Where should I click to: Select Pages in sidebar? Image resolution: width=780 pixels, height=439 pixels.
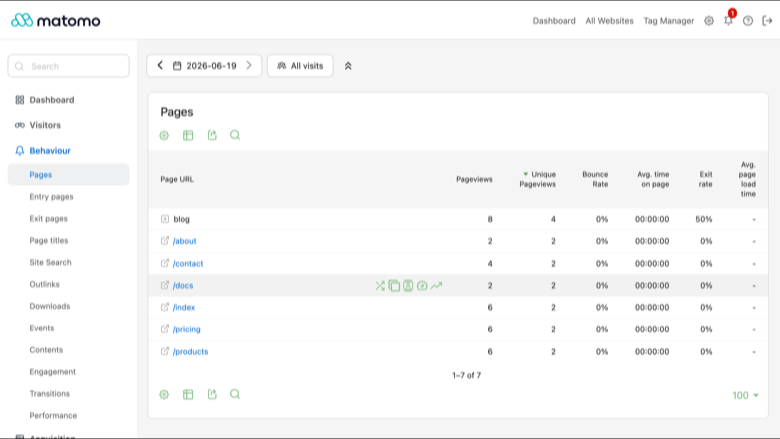click(68, 175)
